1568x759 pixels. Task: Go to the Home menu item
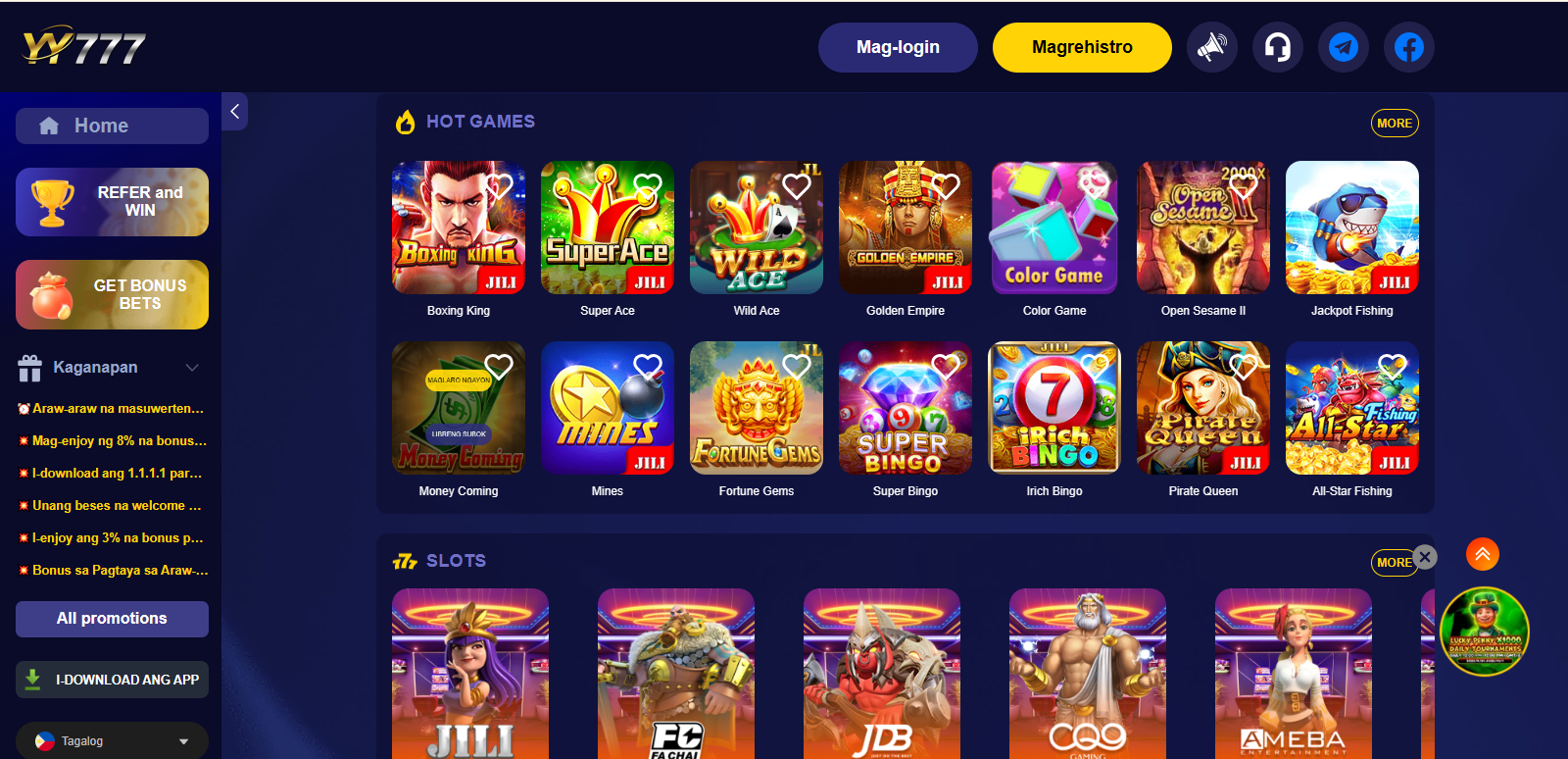[112, 126]
